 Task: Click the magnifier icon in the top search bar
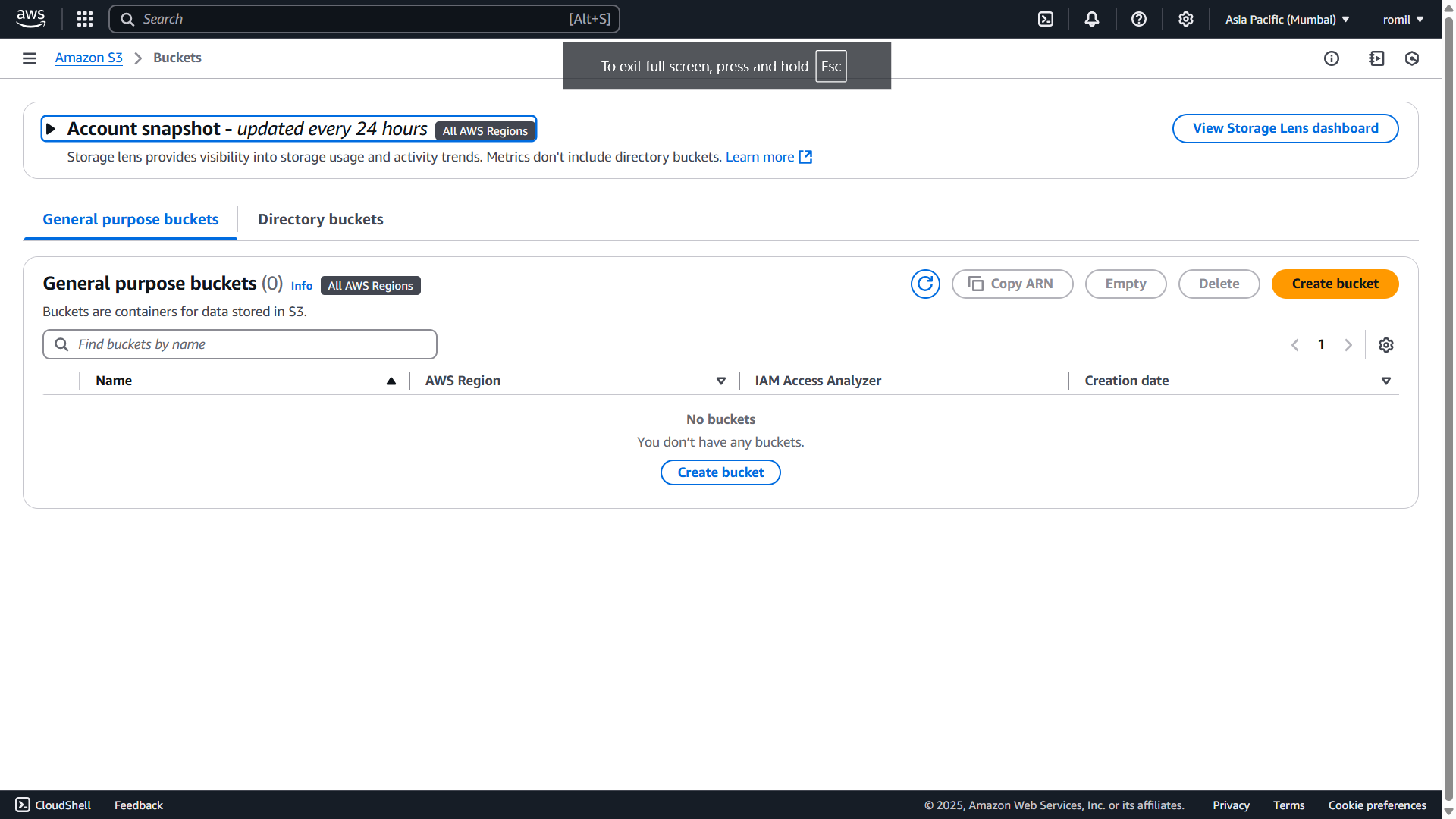[x=127, y=19]
